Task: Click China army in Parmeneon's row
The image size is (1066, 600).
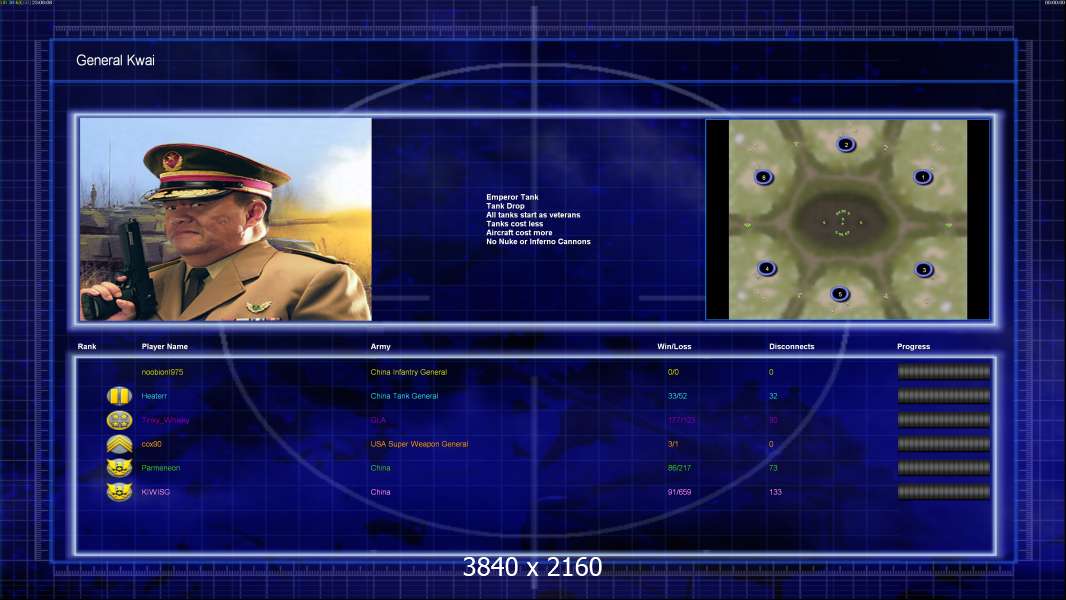Action: pyautogui.click(x=381, y=468)
